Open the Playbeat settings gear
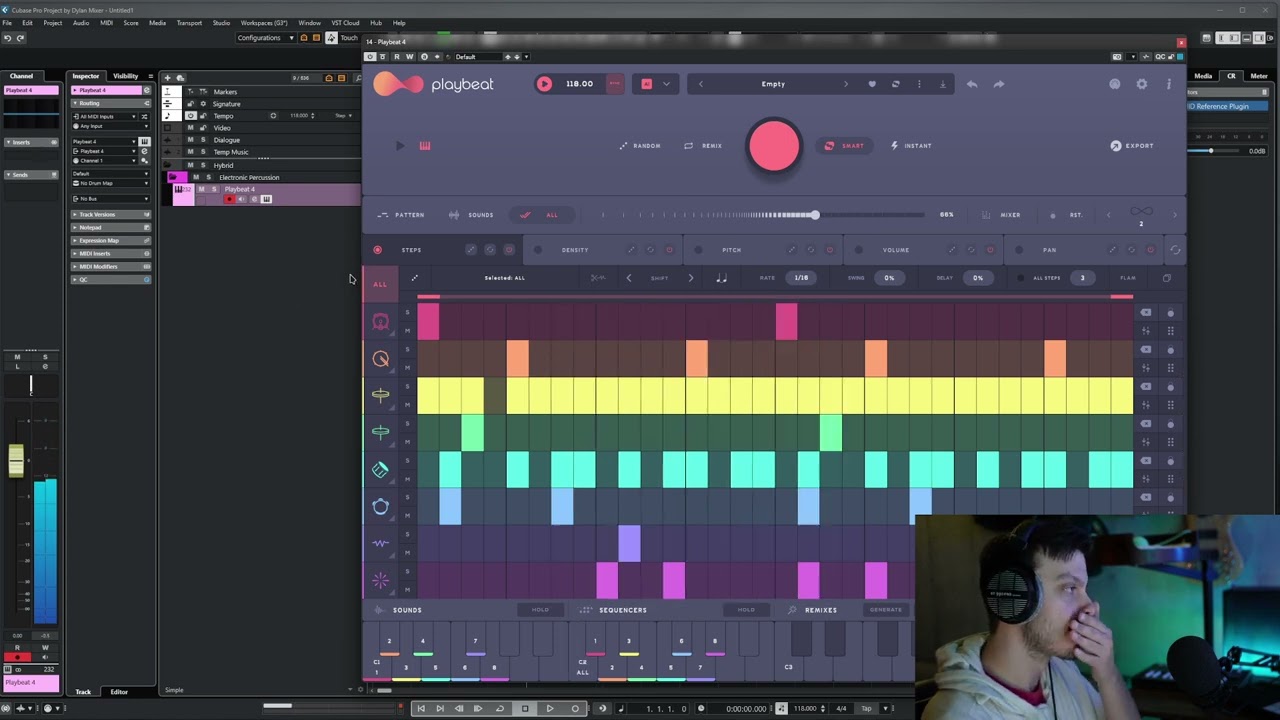The width and height of the screenshot is (1280, 720). [1142, 84]
